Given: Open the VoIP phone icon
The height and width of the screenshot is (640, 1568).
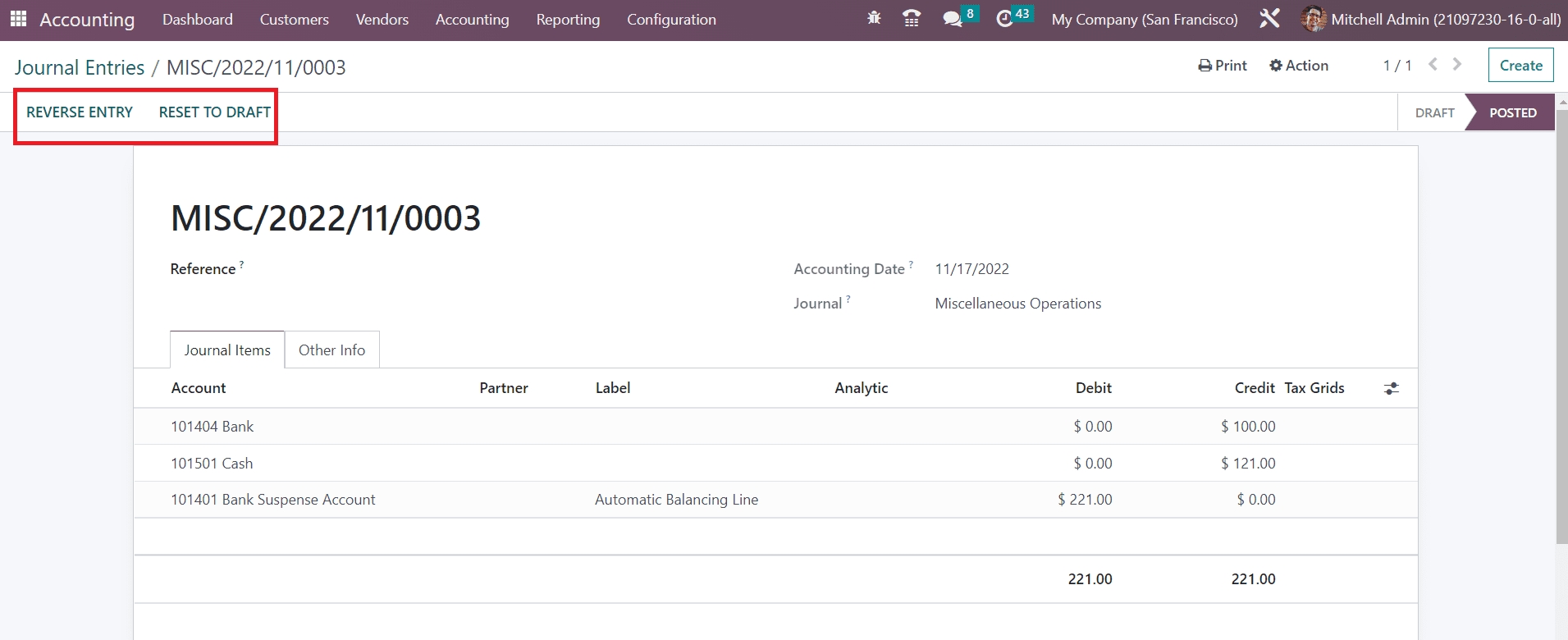Looking at the screenshot, I should pyautogui.click(x=911, y=18).
